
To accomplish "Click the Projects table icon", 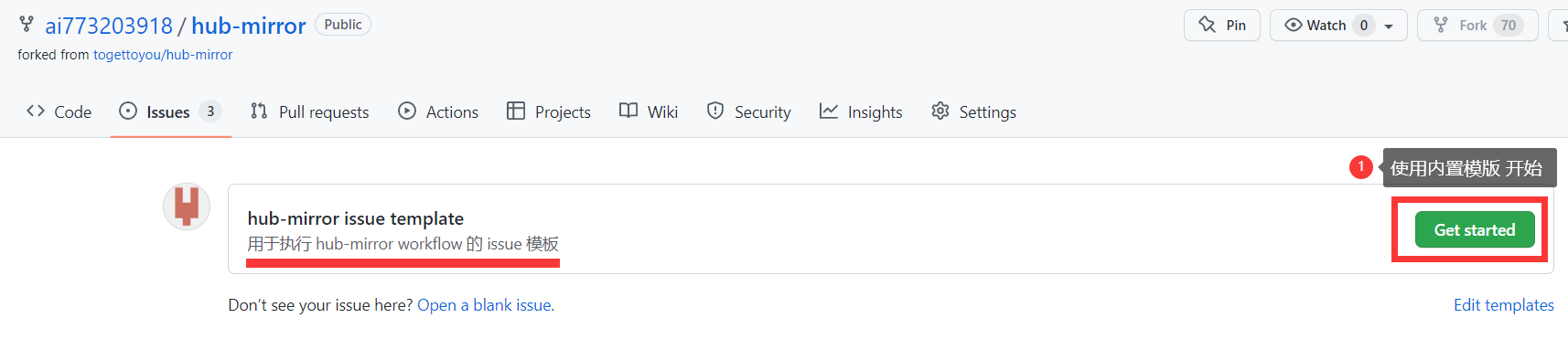I will (516, 111).
